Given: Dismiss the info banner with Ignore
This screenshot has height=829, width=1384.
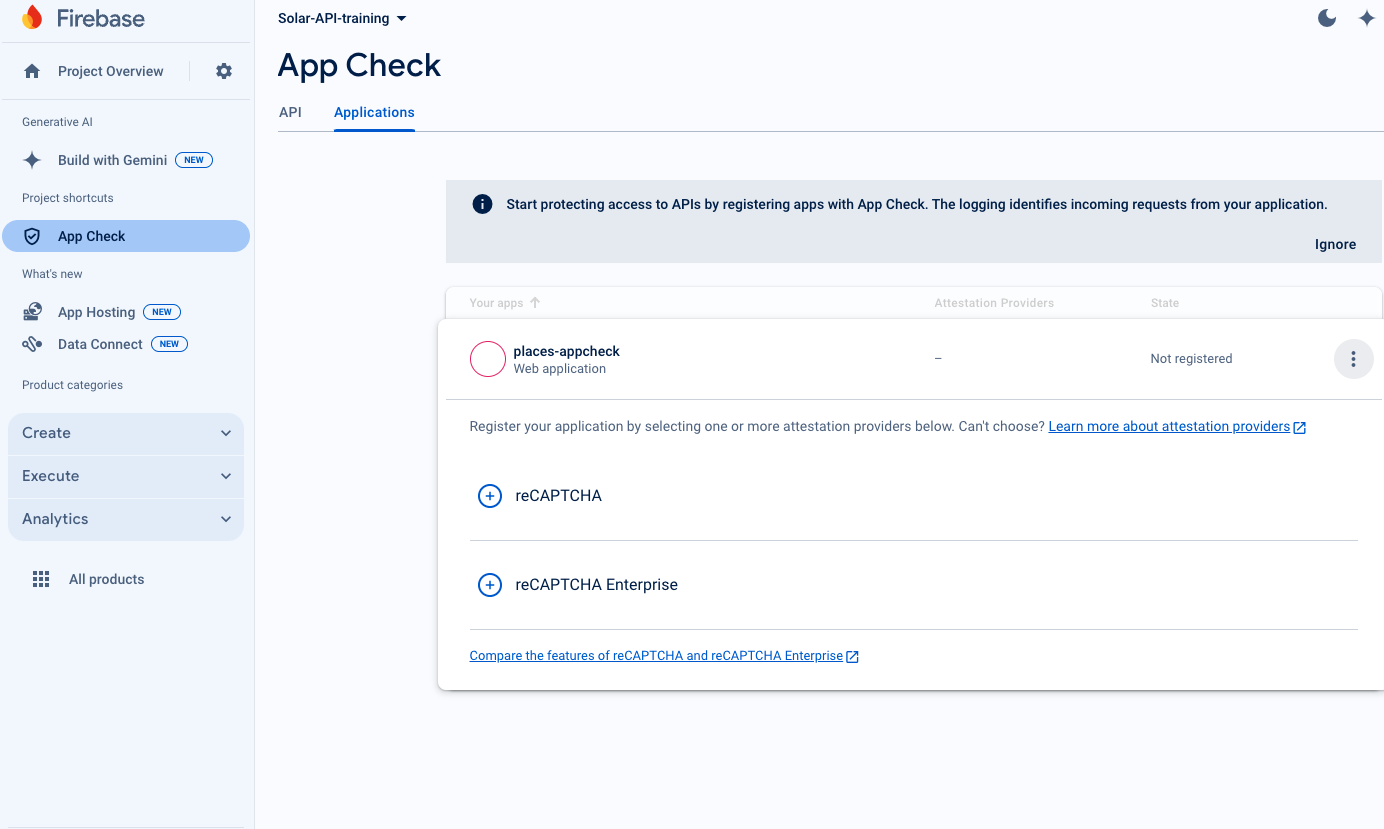Looking at the screenshot, I should tap(1335, 244).
